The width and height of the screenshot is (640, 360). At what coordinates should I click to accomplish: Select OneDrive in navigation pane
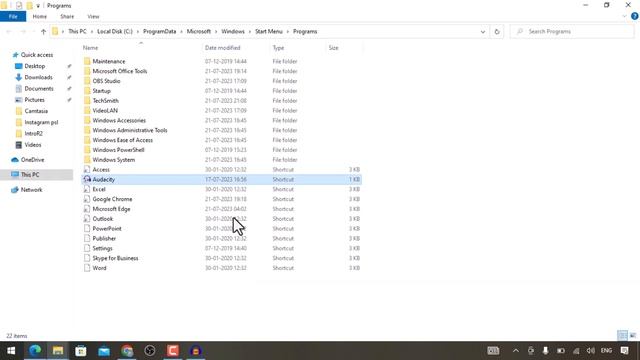click(x=32, y=160)
